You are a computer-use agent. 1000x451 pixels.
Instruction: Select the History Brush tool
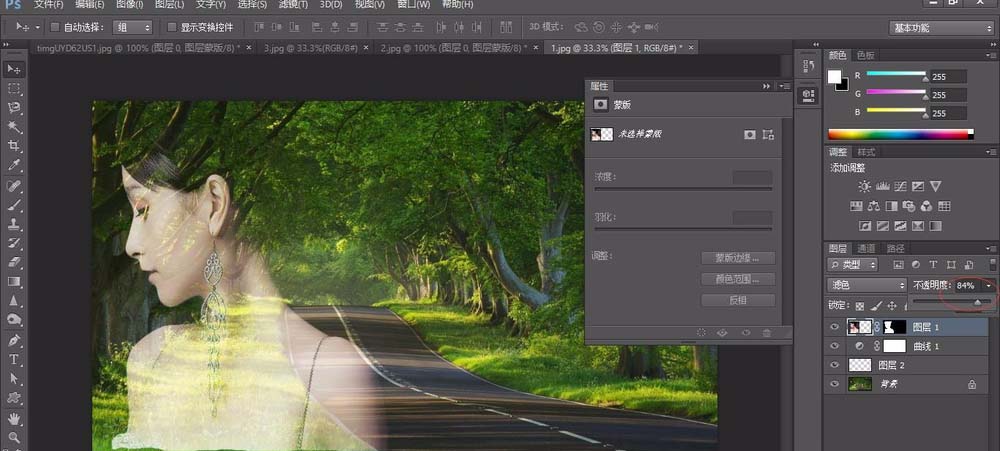pyautogui.click(x=13, y=243)
